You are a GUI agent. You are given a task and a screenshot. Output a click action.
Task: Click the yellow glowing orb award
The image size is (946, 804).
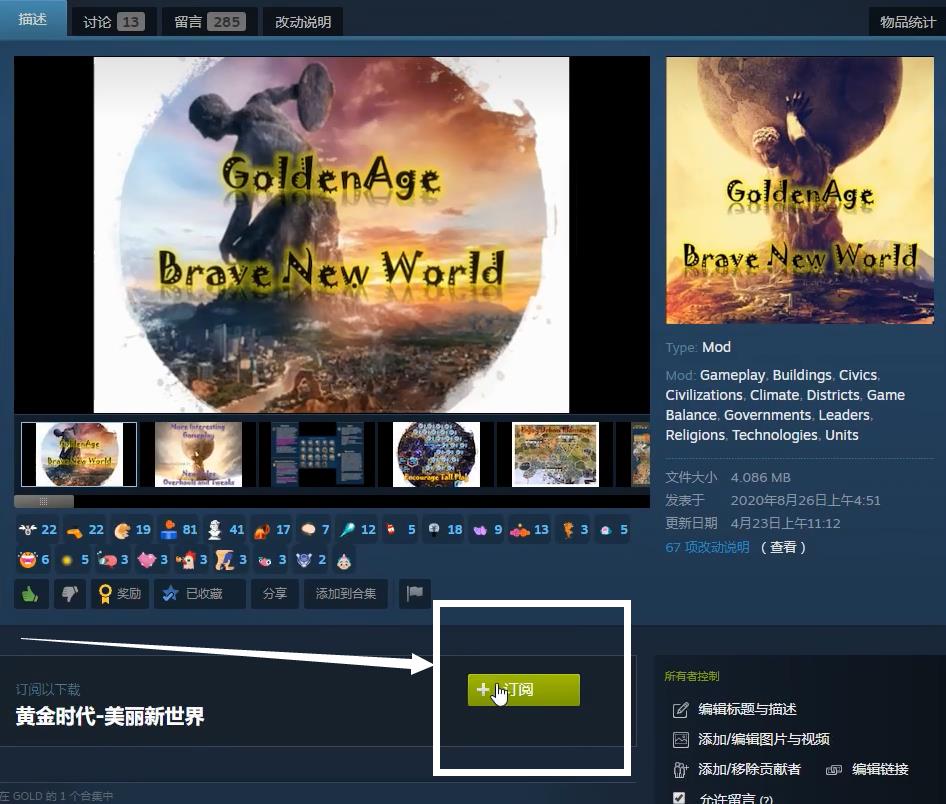coord(74,560)
